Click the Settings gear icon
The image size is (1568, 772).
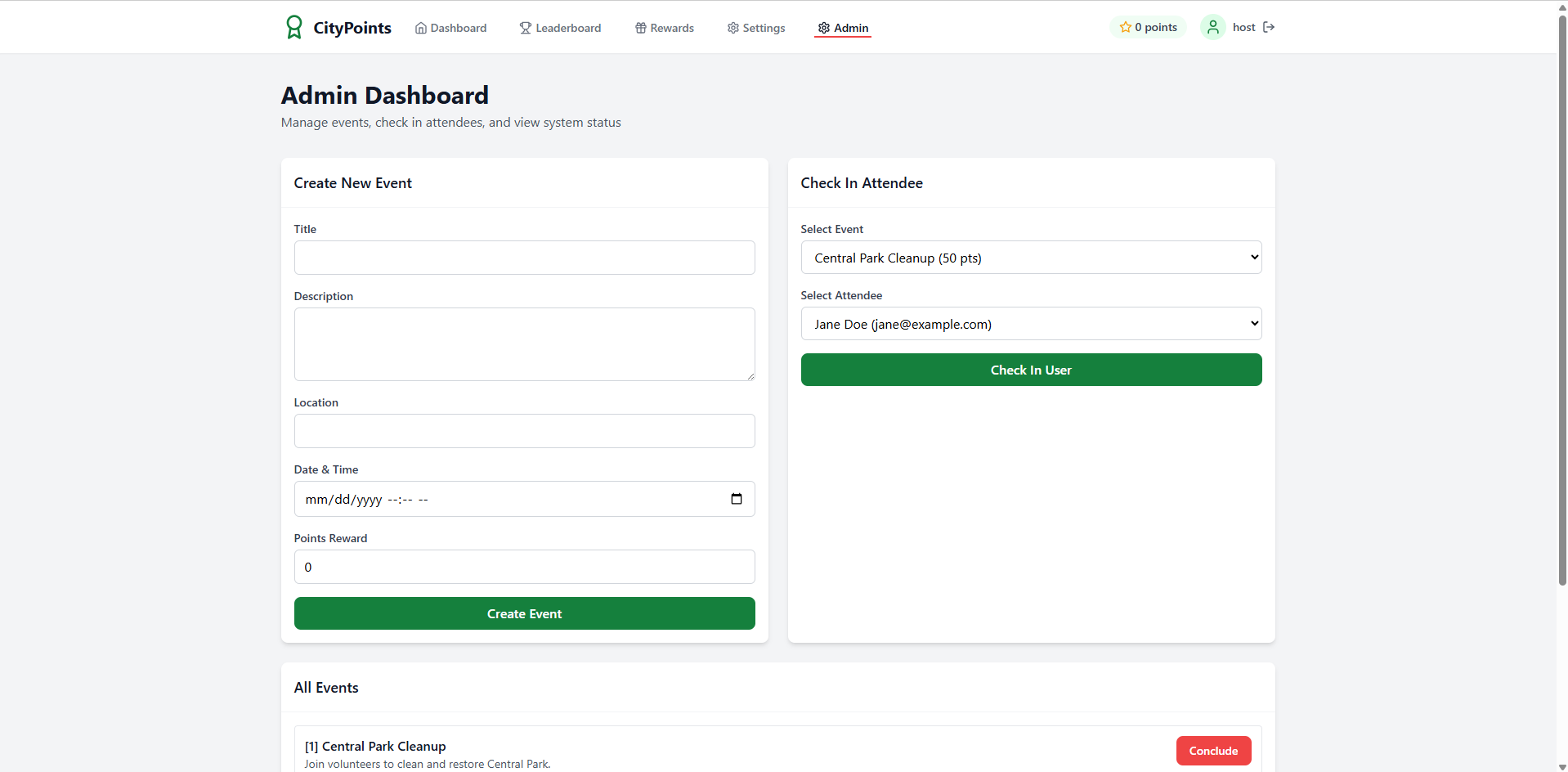click(x=733, y=28)
